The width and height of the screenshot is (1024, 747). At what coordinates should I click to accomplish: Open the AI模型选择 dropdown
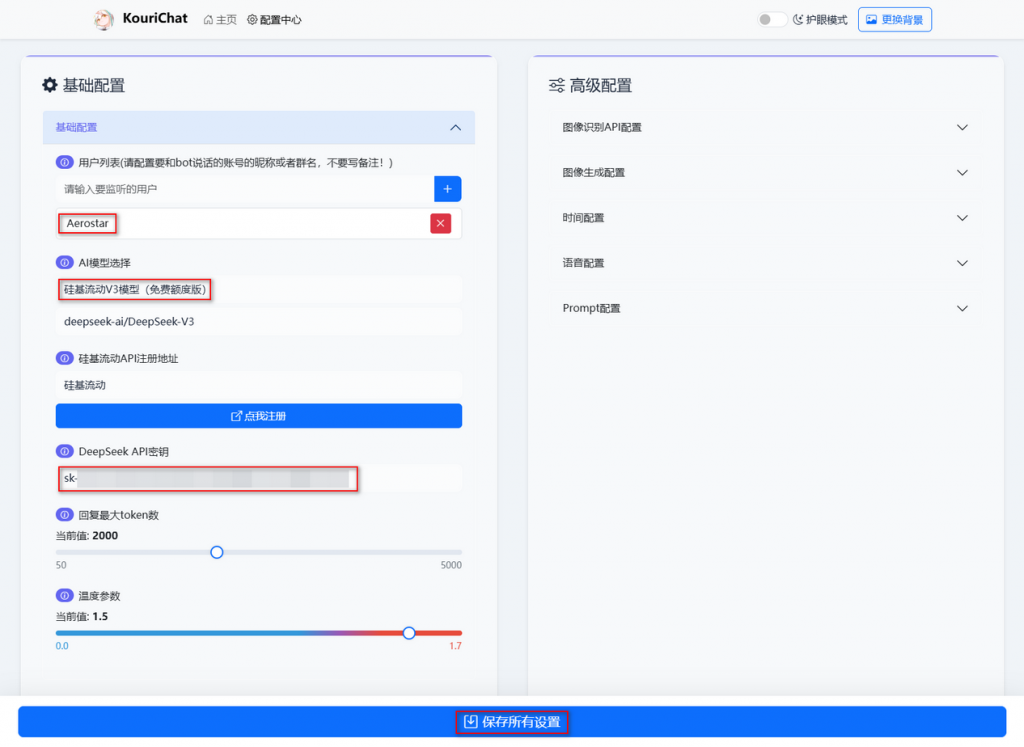pos(258,290)
